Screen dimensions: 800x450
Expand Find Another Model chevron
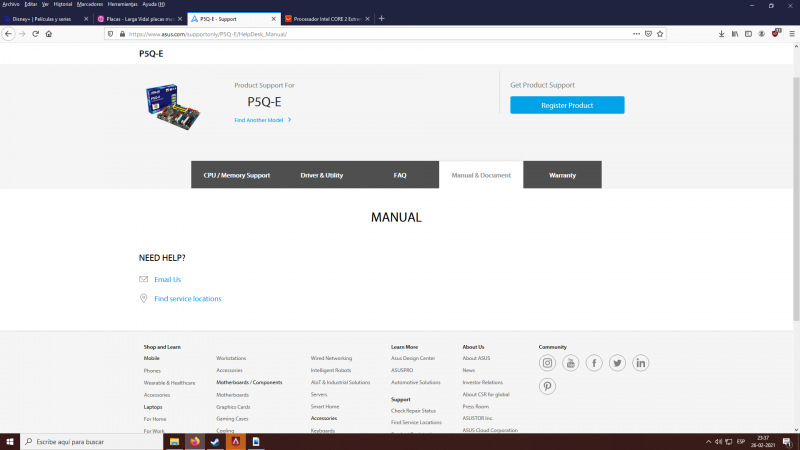289,120
